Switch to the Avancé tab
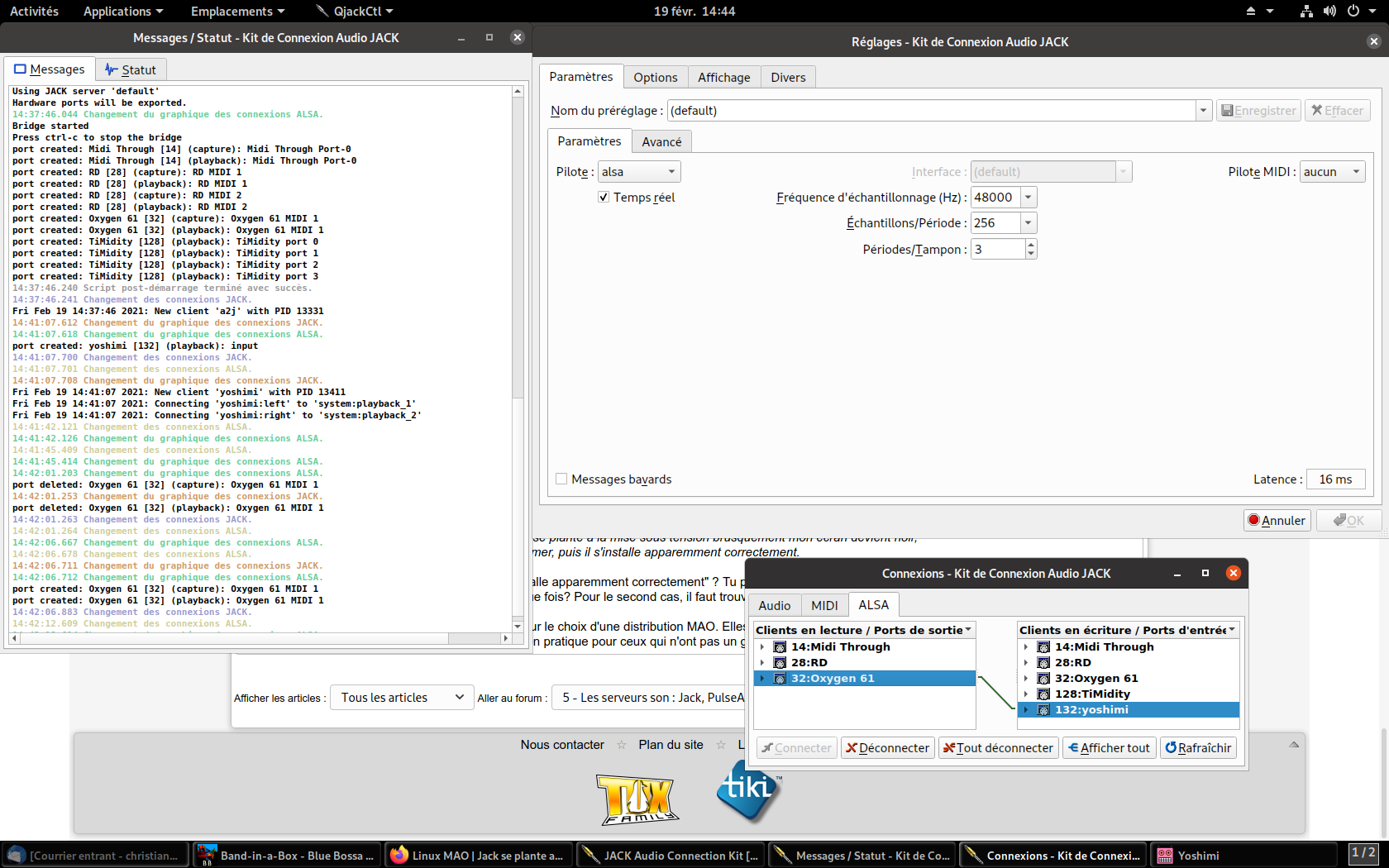Viewport: 1389px width, 868px height. pos(661,142)
